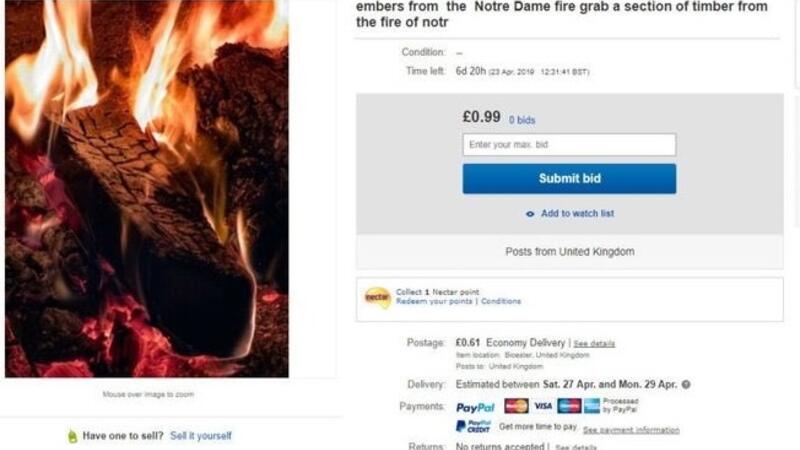Click the Mastercard payment icon
Viewport: 800px width, 450px height.
516,406
